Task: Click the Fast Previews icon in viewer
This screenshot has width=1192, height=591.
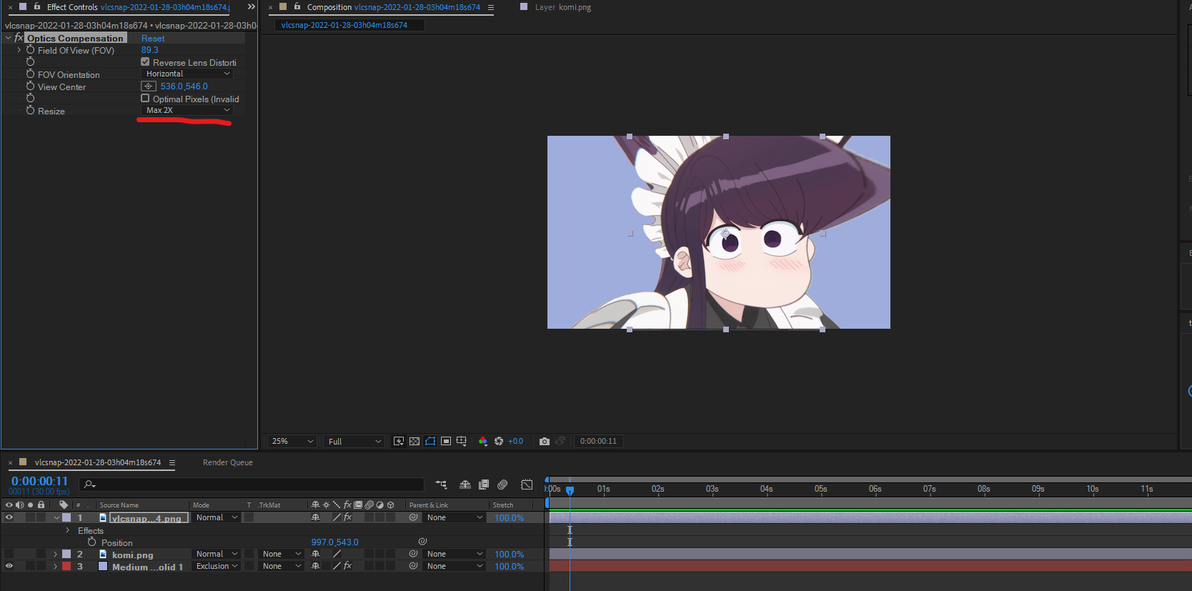Action: coord(398,441)
